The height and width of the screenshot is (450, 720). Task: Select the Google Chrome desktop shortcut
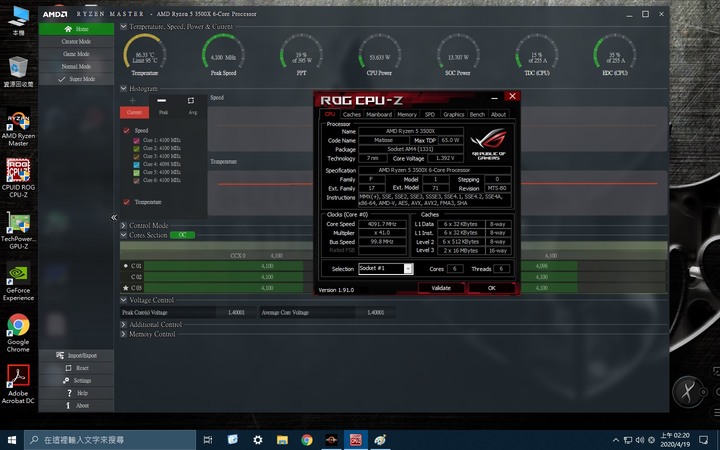(18, 333)
